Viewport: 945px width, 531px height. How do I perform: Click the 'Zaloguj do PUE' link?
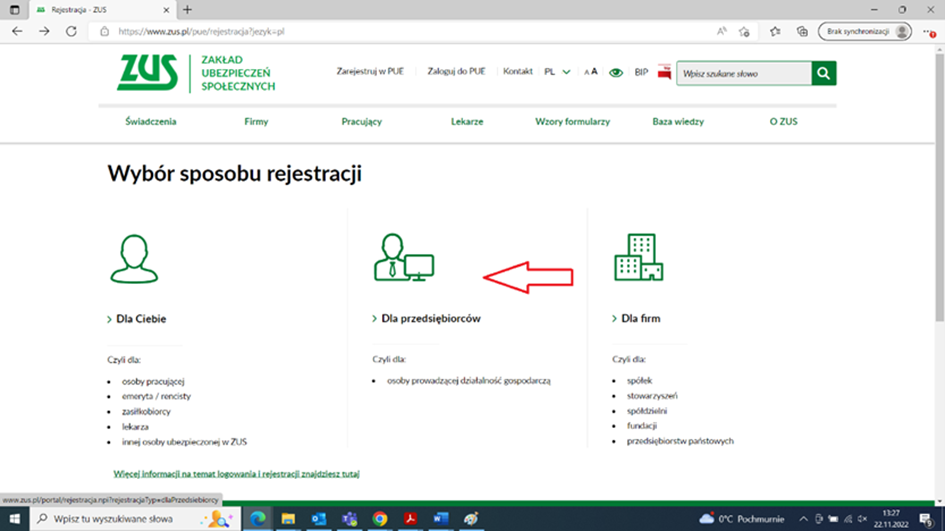(x=456, y=72)
